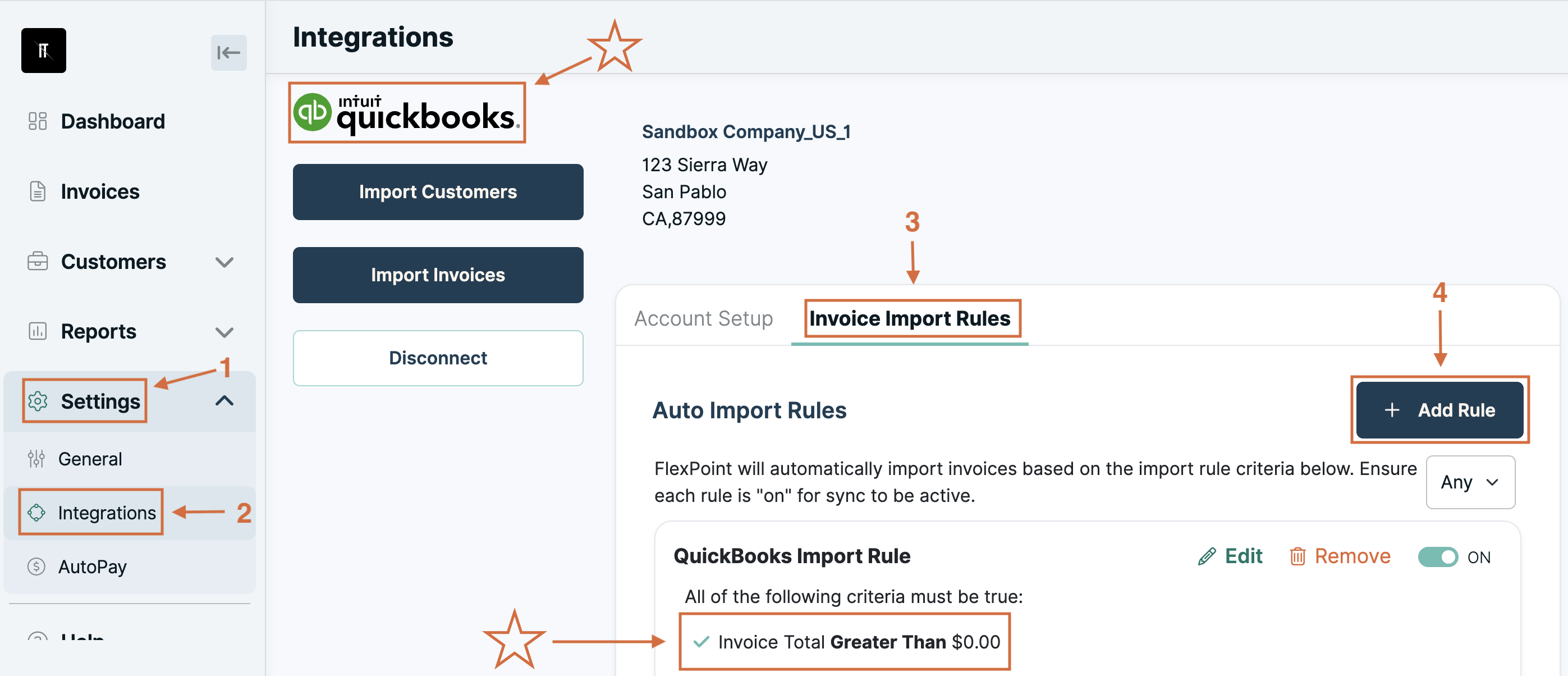The width and height of the screenshot is (1568, 676).
Task: Expand the Customers section
Action: click(224, 261)
